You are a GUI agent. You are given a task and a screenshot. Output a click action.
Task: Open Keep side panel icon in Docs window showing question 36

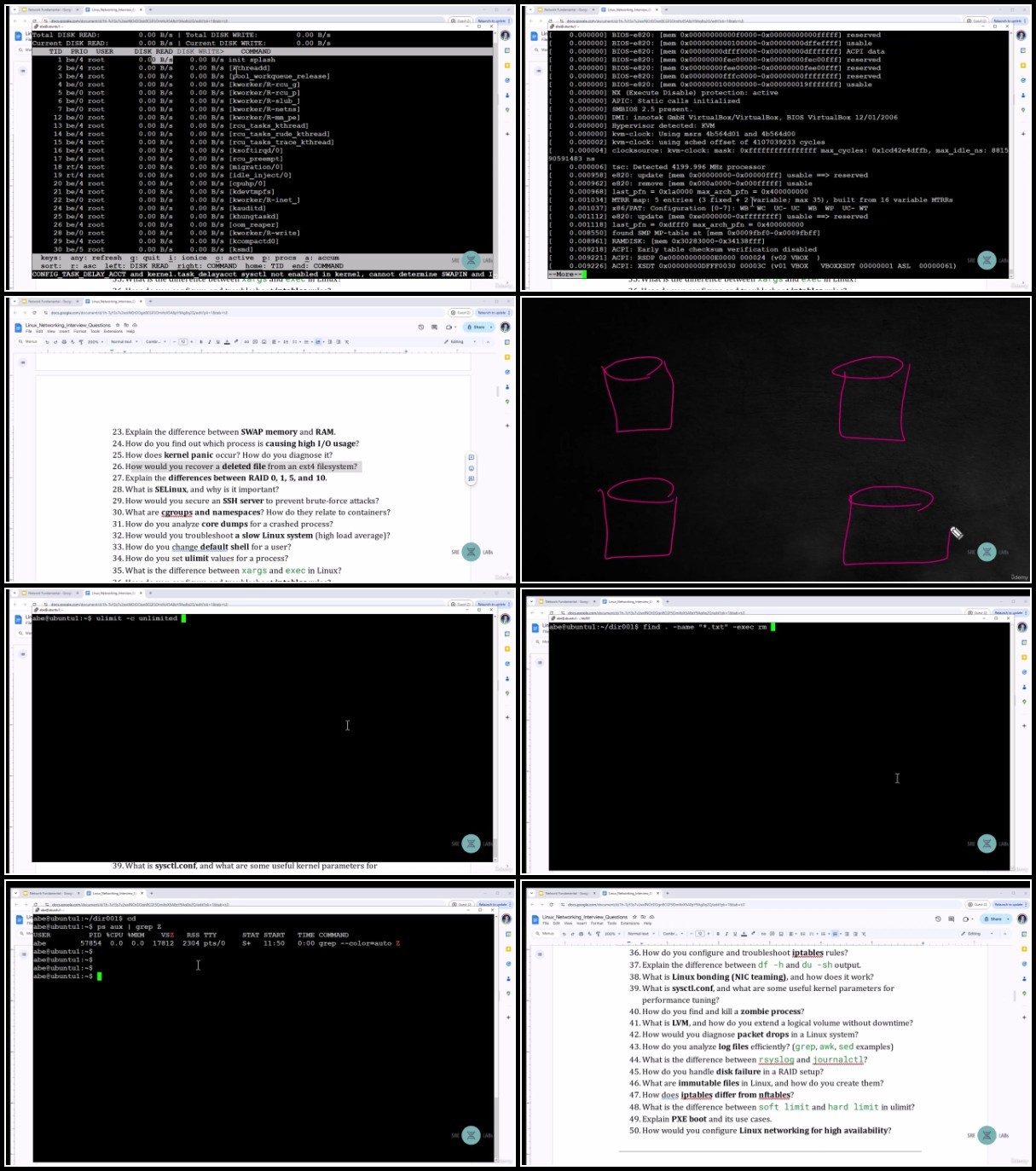[1022, 948]
